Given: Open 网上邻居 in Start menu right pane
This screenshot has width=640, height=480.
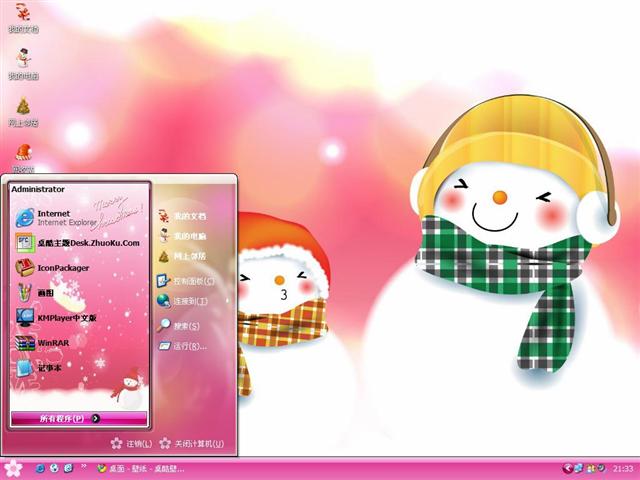Looking at the screenshot, I should pyautogui.click(x=182, y=256).
